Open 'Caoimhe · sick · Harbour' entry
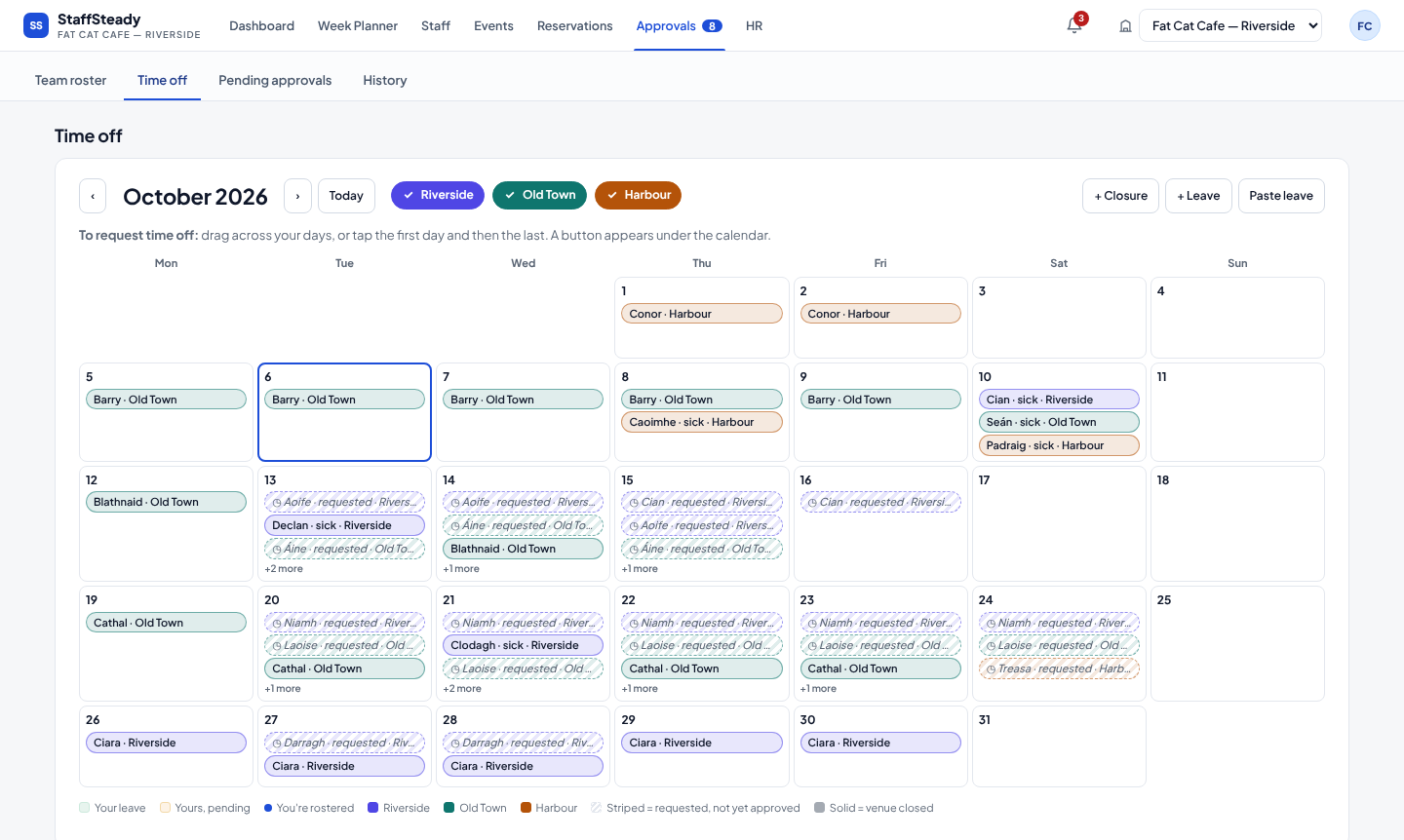 pyautogui.click(x=702, y=422)
